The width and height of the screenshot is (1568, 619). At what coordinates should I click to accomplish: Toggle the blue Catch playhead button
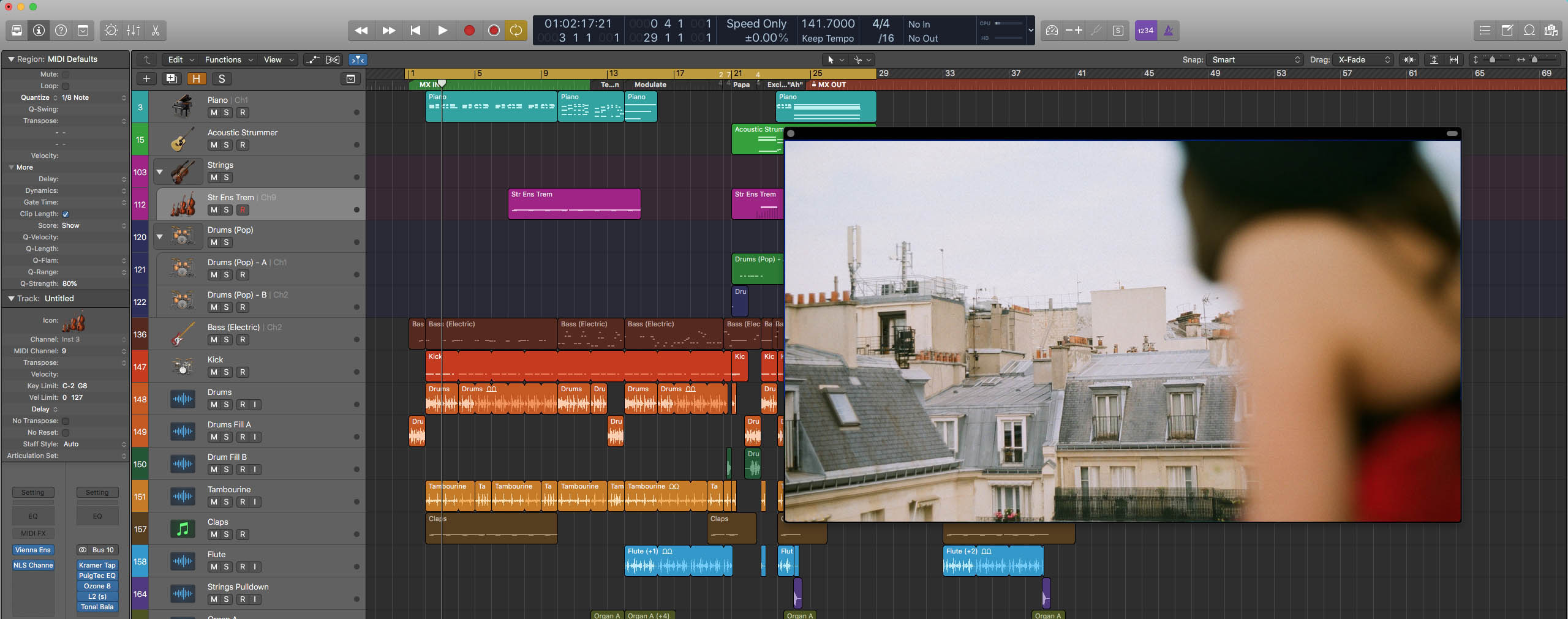pyautogui.click(x=358, y=59)
